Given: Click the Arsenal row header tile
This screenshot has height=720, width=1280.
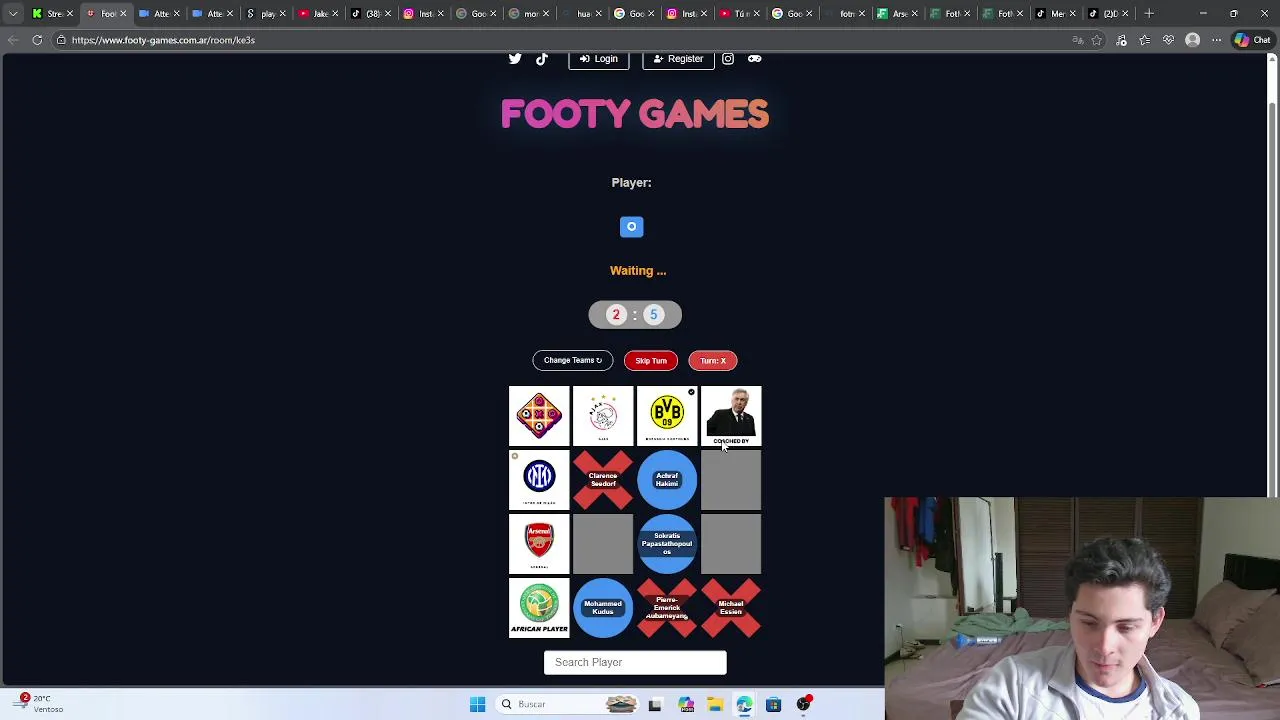Looking at the screenshot, I should (539, 544).
